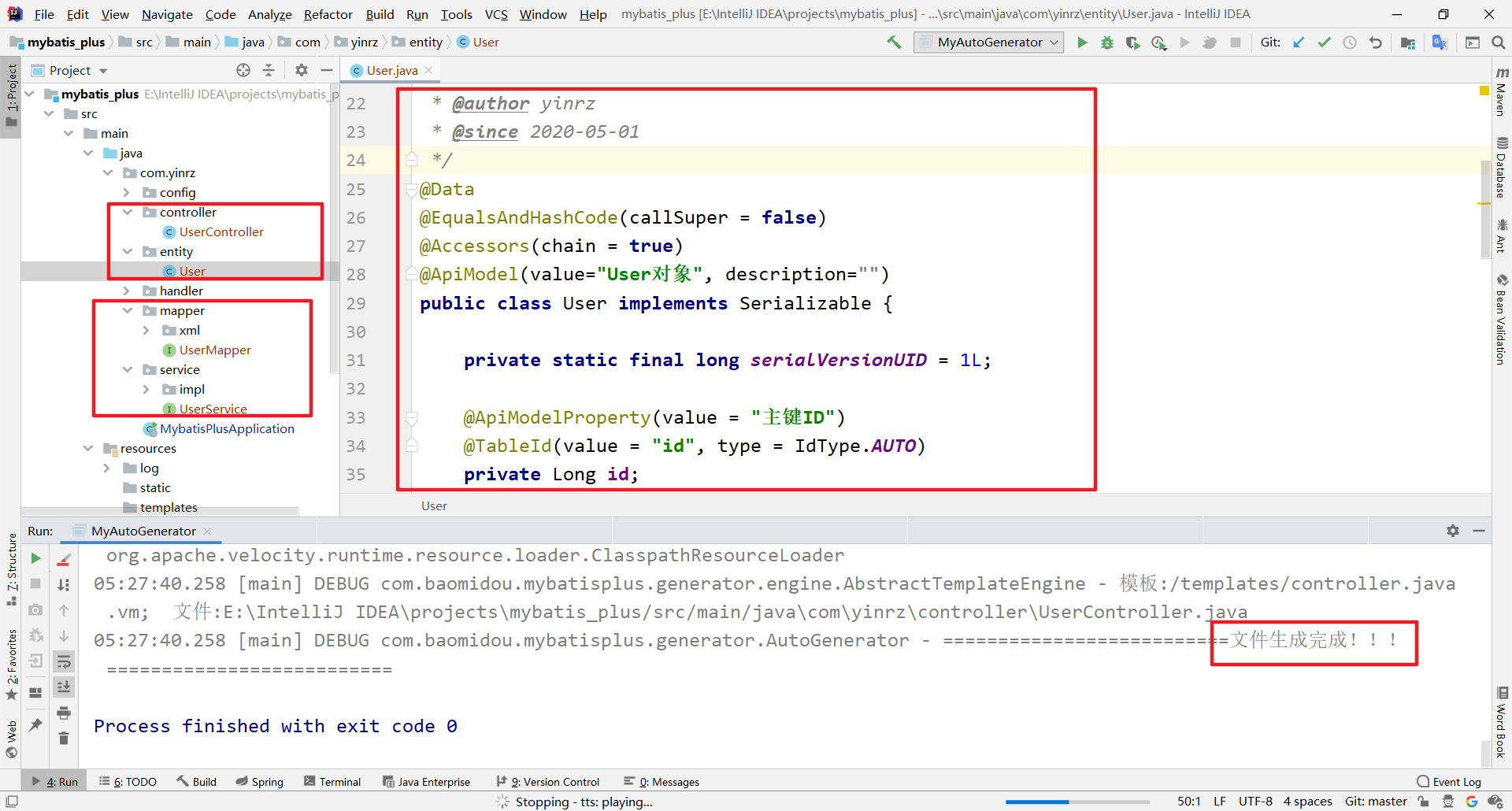Screen dimensions: 1512x811
Task: Open the Event Log button
Action: (x=1449, y=782)
